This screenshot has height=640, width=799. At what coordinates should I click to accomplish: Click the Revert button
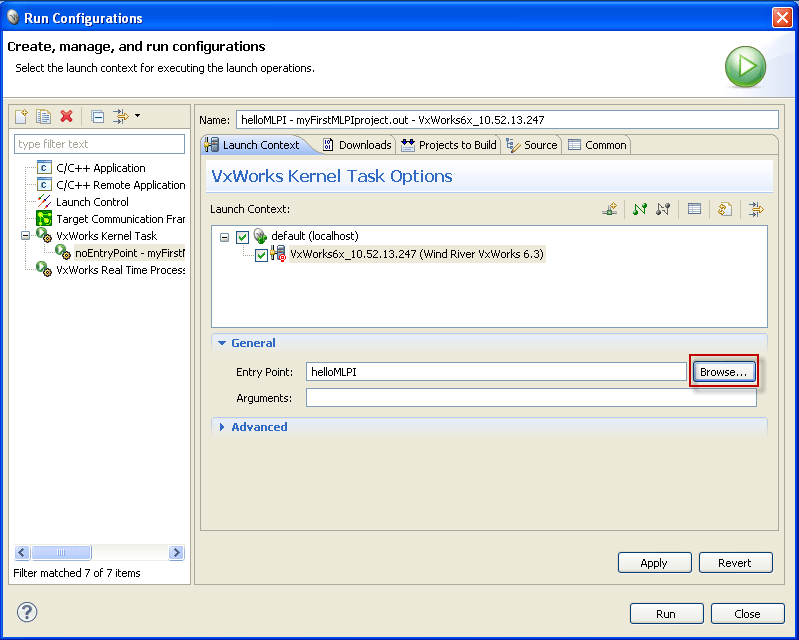[x=735, y=563]
